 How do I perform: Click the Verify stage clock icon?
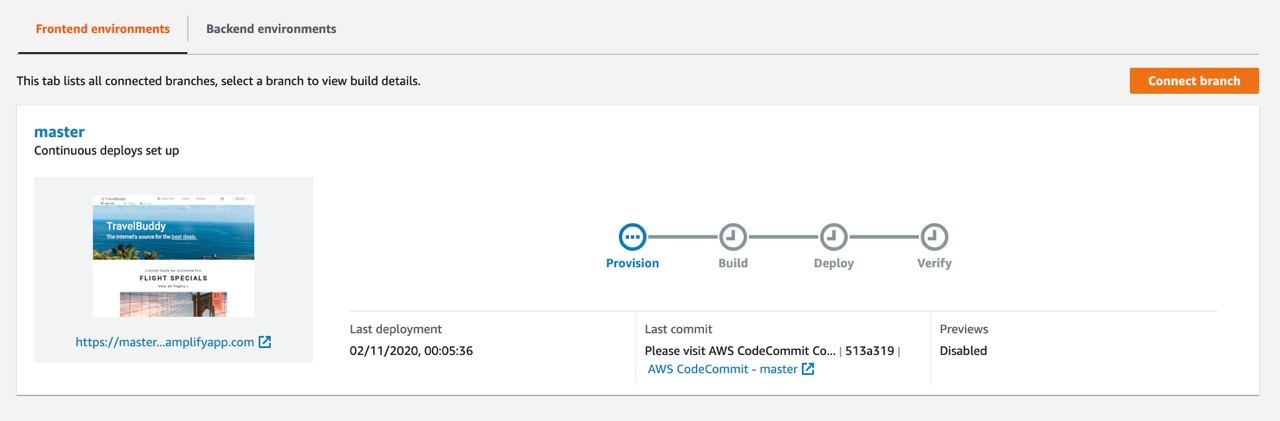934,237
